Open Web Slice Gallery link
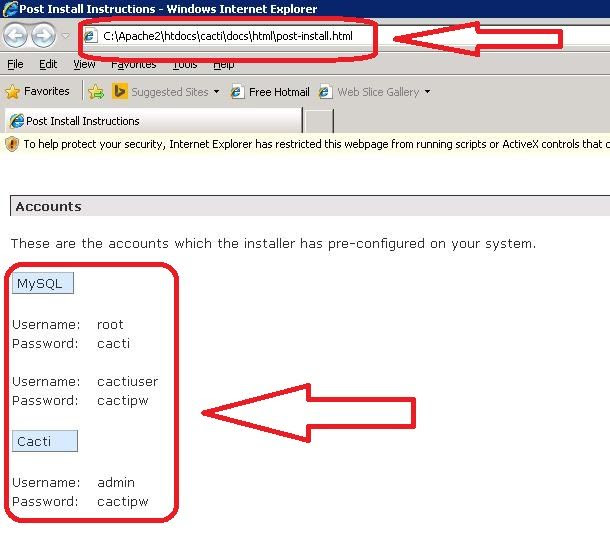 378,92
